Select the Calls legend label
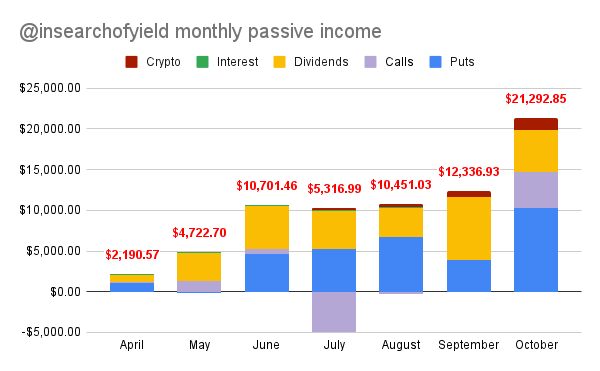 tap(399, 62)
